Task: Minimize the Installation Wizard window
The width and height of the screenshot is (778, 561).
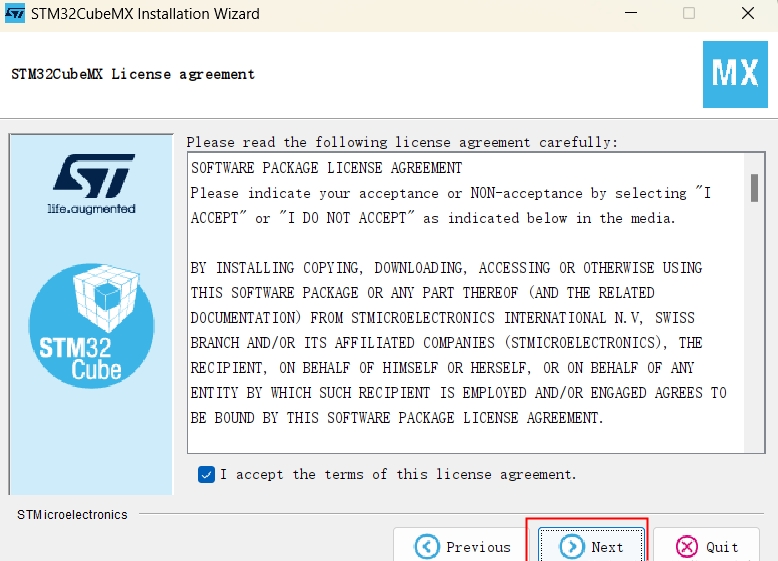Action: (x=631, y=13)
